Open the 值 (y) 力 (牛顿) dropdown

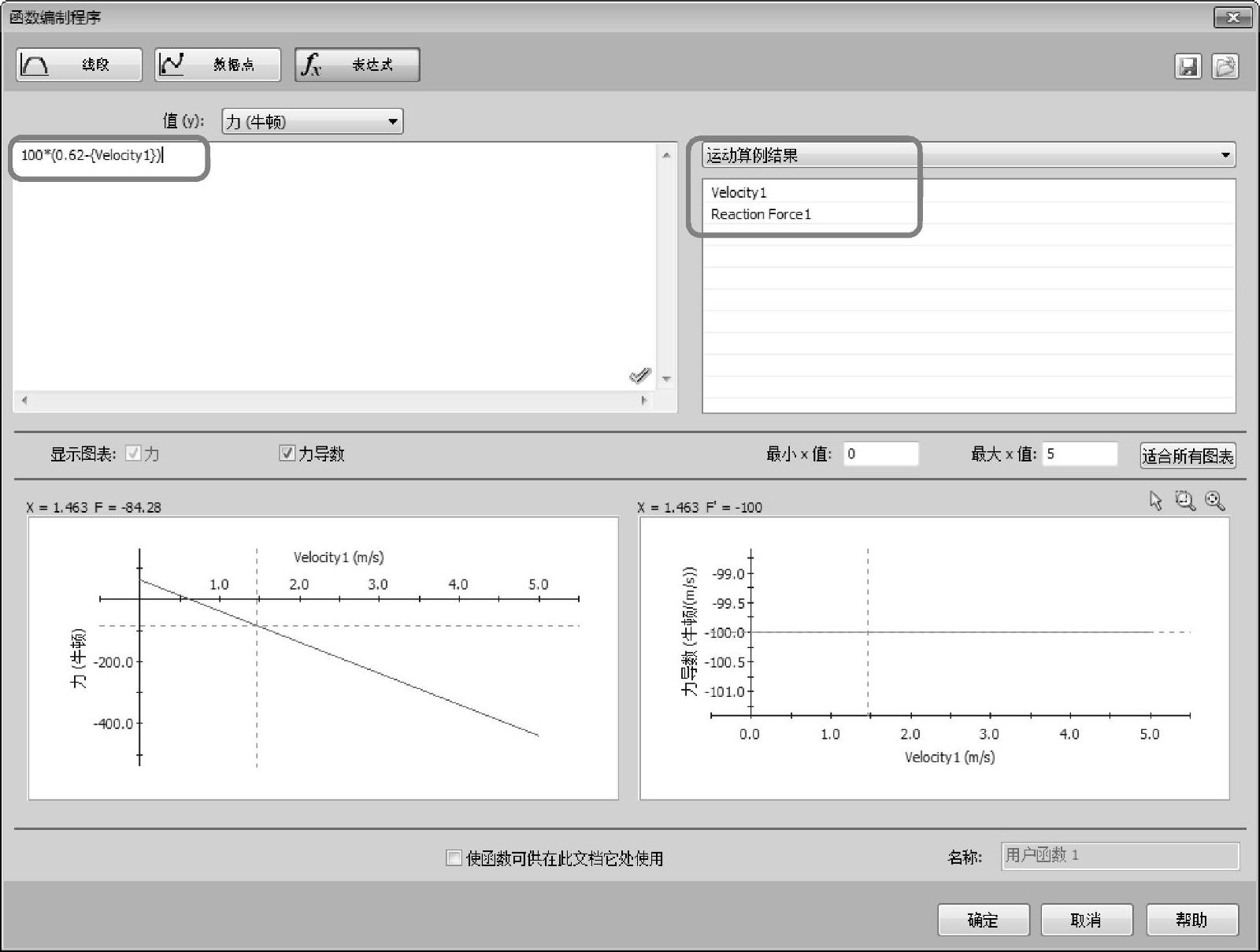(313, 121)
